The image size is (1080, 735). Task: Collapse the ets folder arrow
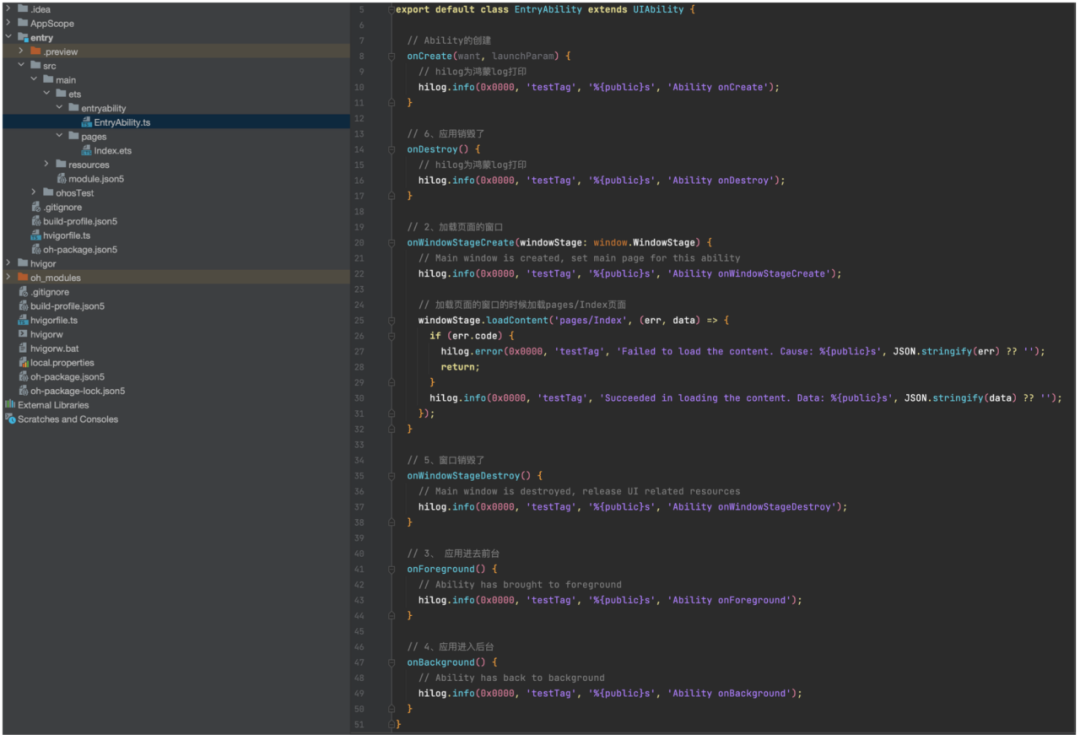click(47, 93)
